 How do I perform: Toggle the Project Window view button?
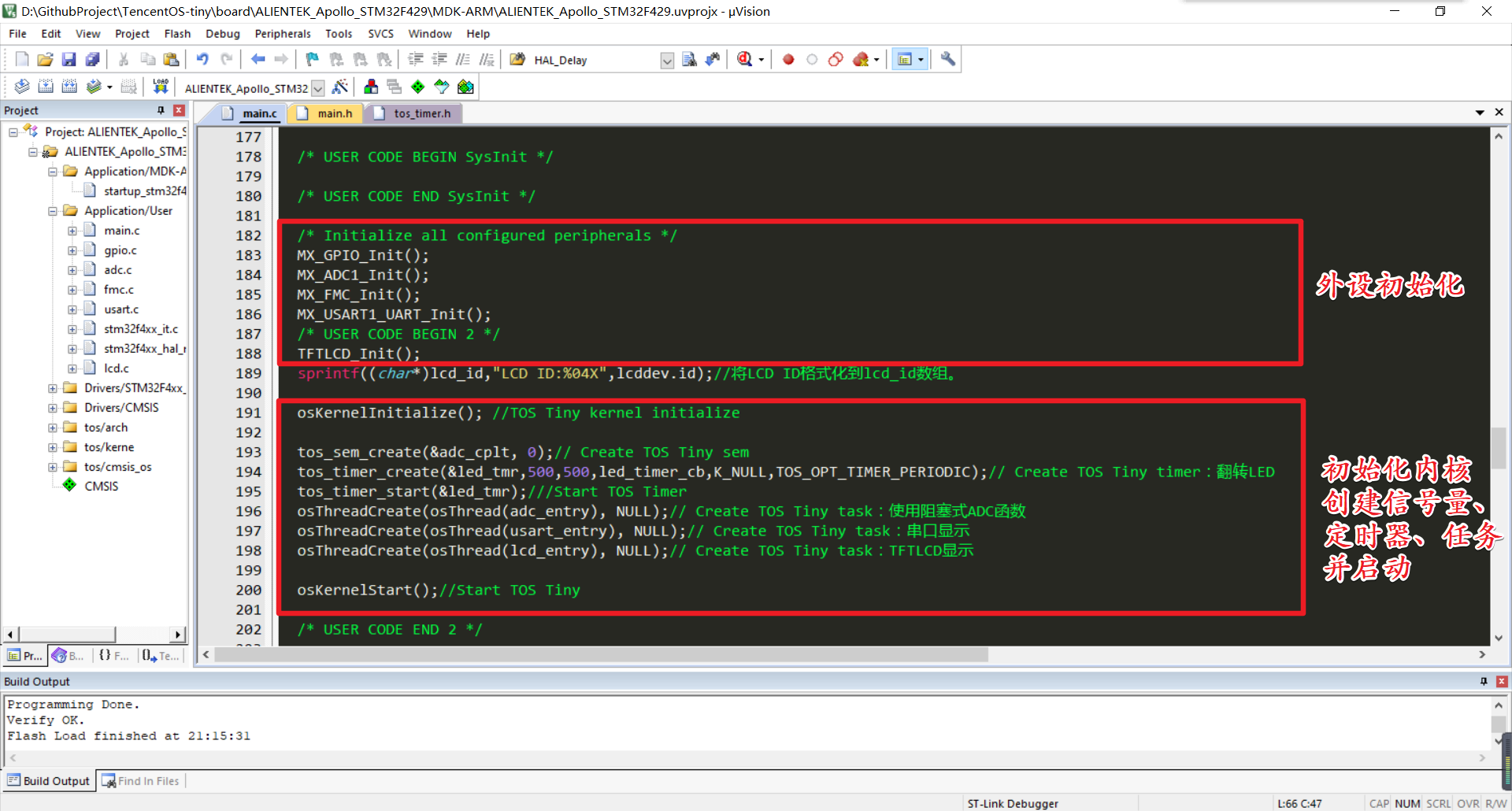(905, 60)
